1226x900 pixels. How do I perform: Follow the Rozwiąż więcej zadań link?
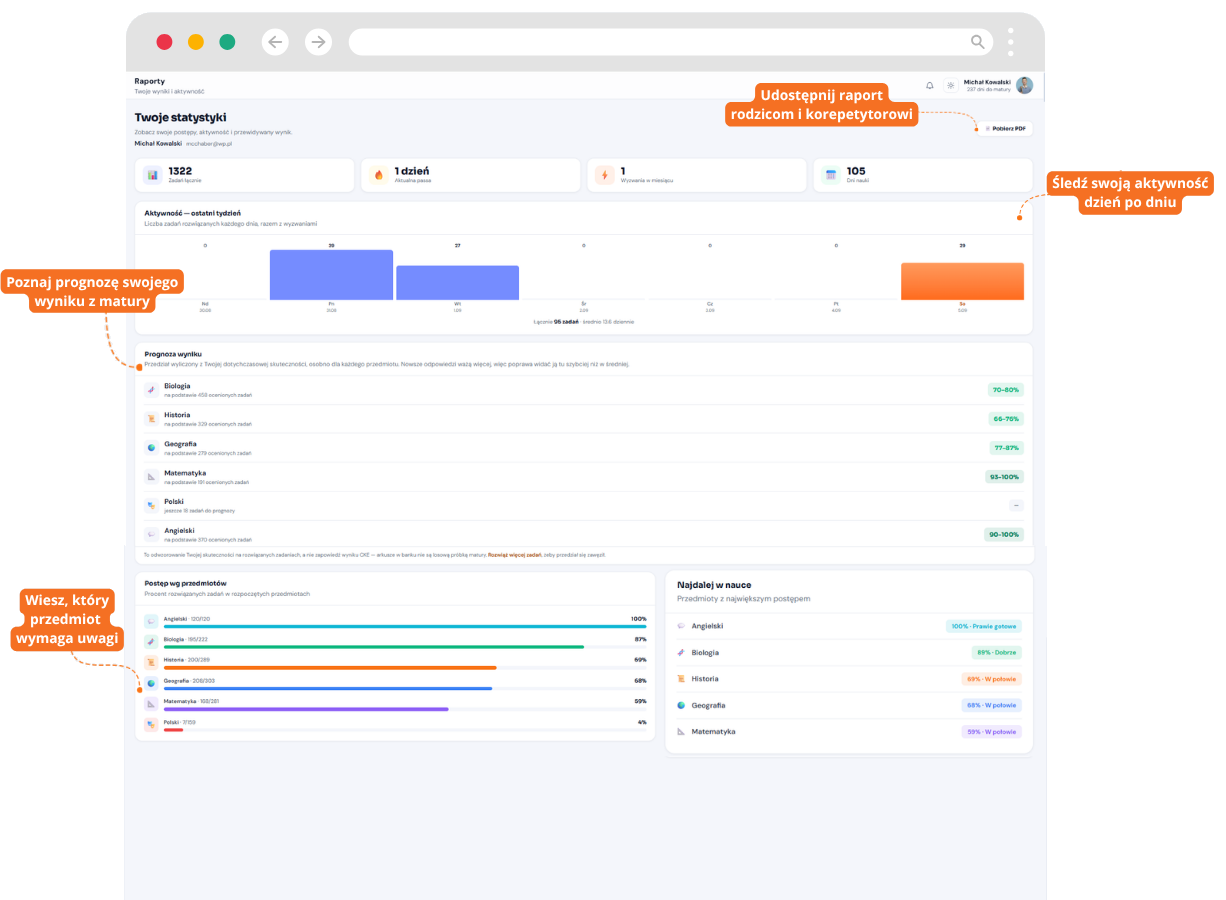(x=514, y=554)
